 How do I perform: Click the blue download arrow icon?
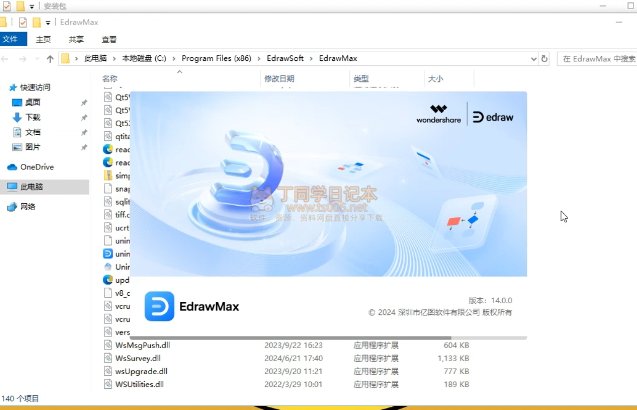(17, 117)
